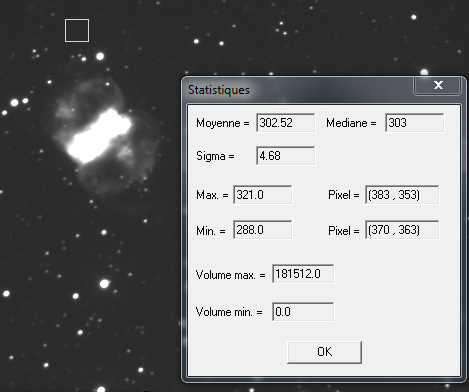Click the Sigma field showing 4.68
Viewport: 469px width, 392px height.
pos(285,156)
